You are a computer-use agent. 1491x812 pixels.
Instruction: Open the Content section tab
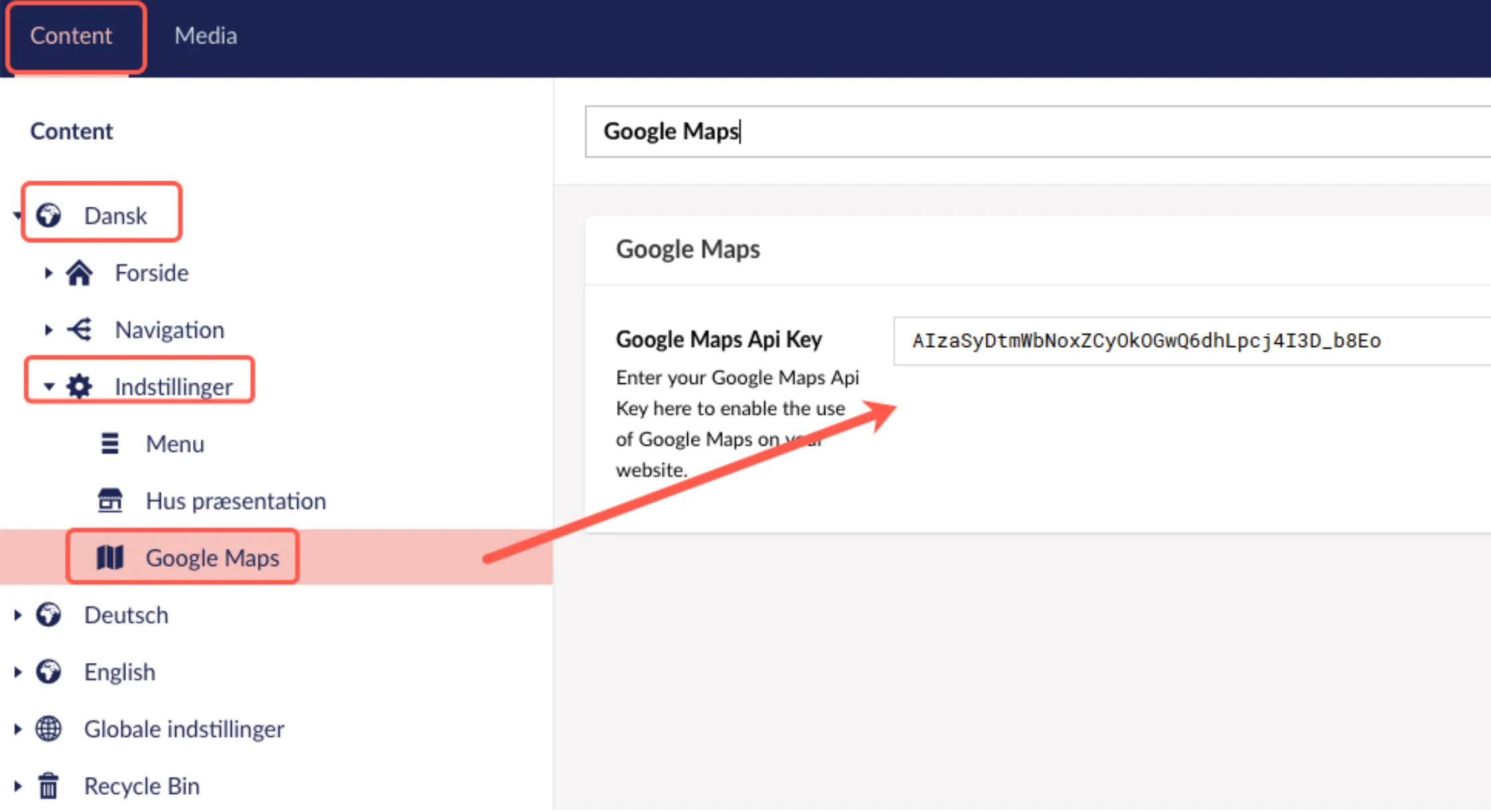[71, 35]
